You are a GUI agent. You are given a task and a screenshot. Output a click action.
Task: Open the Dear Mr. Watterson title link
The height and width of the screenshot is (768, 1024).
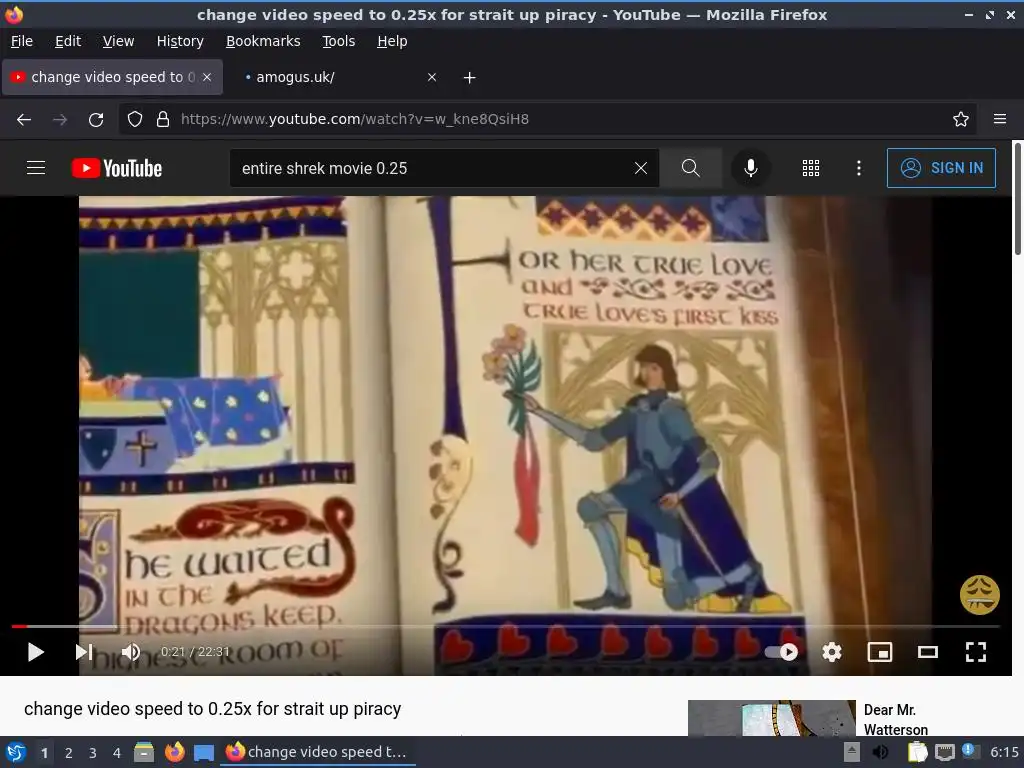(895, 719)
